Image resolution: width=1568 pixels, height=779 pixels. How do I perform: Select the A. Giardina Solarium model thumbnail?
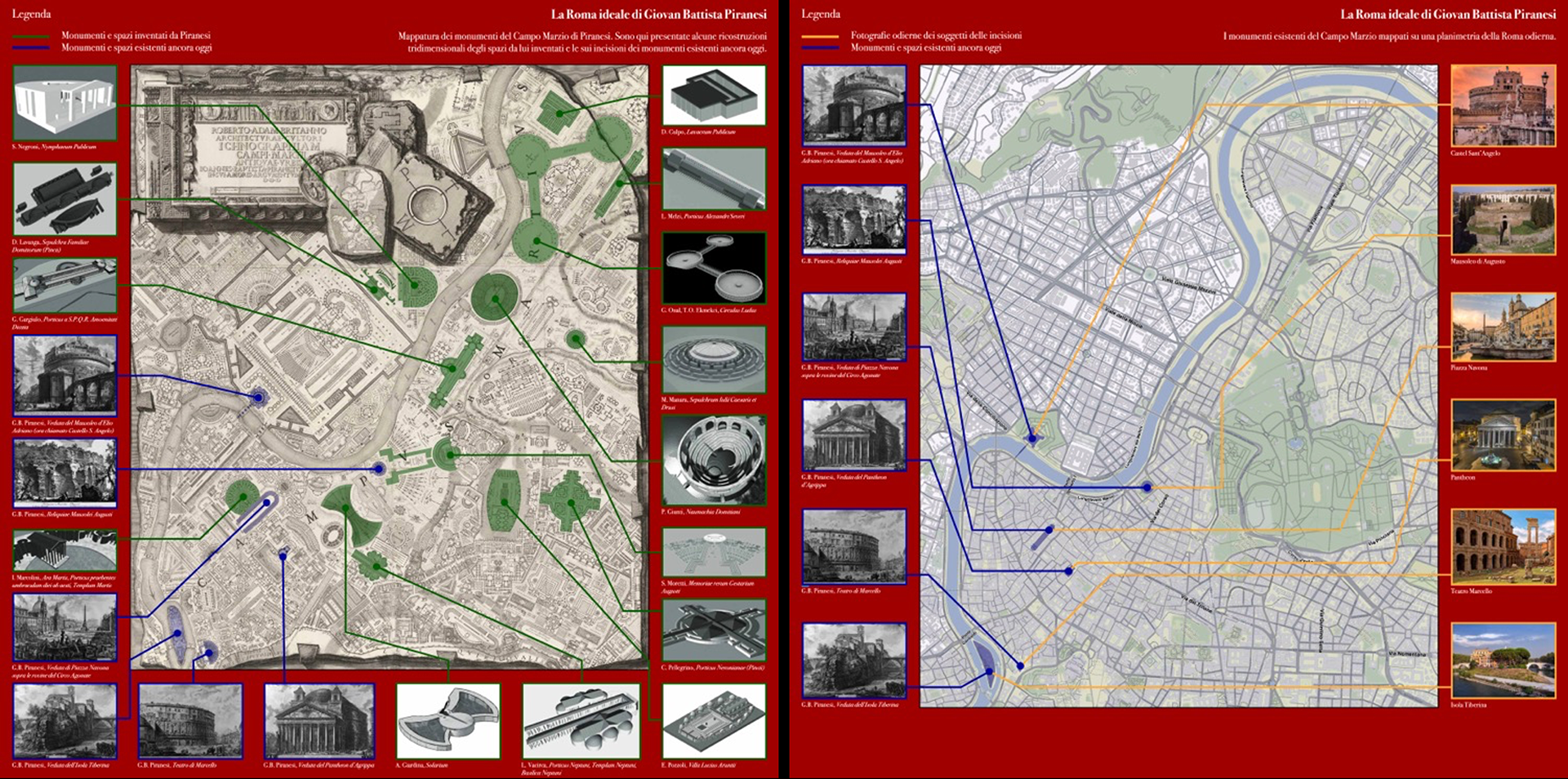pos(448,722)
